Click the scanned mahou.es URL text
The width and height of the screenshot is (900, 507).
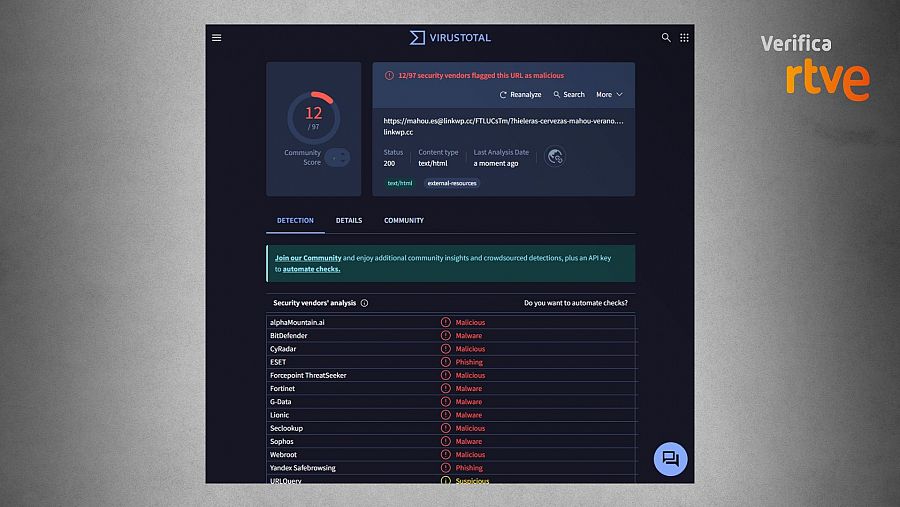503,121
